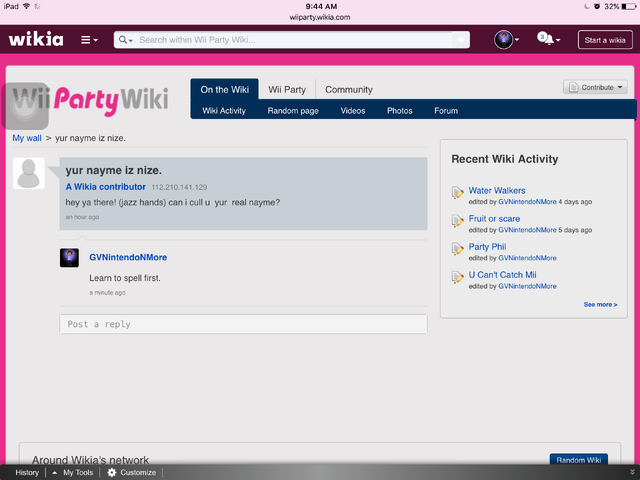This screenshot has height=480, width=640.
Task: Click See more in Recent Wiki Activity
Action: [600, 304]
